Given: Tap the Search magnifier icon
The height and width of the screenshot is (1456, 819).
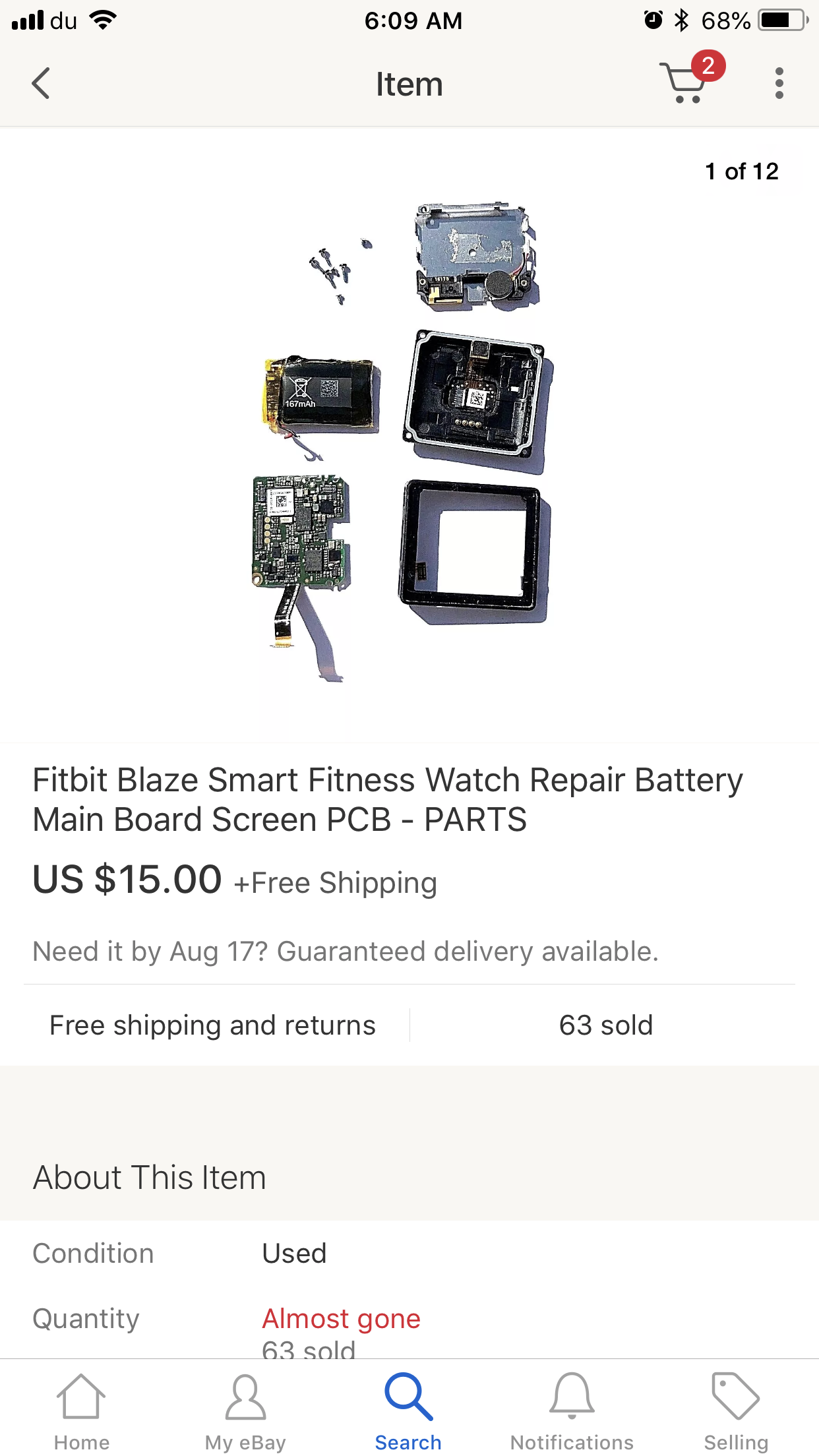Looking at the screenshot, I should pos(409,1397).
